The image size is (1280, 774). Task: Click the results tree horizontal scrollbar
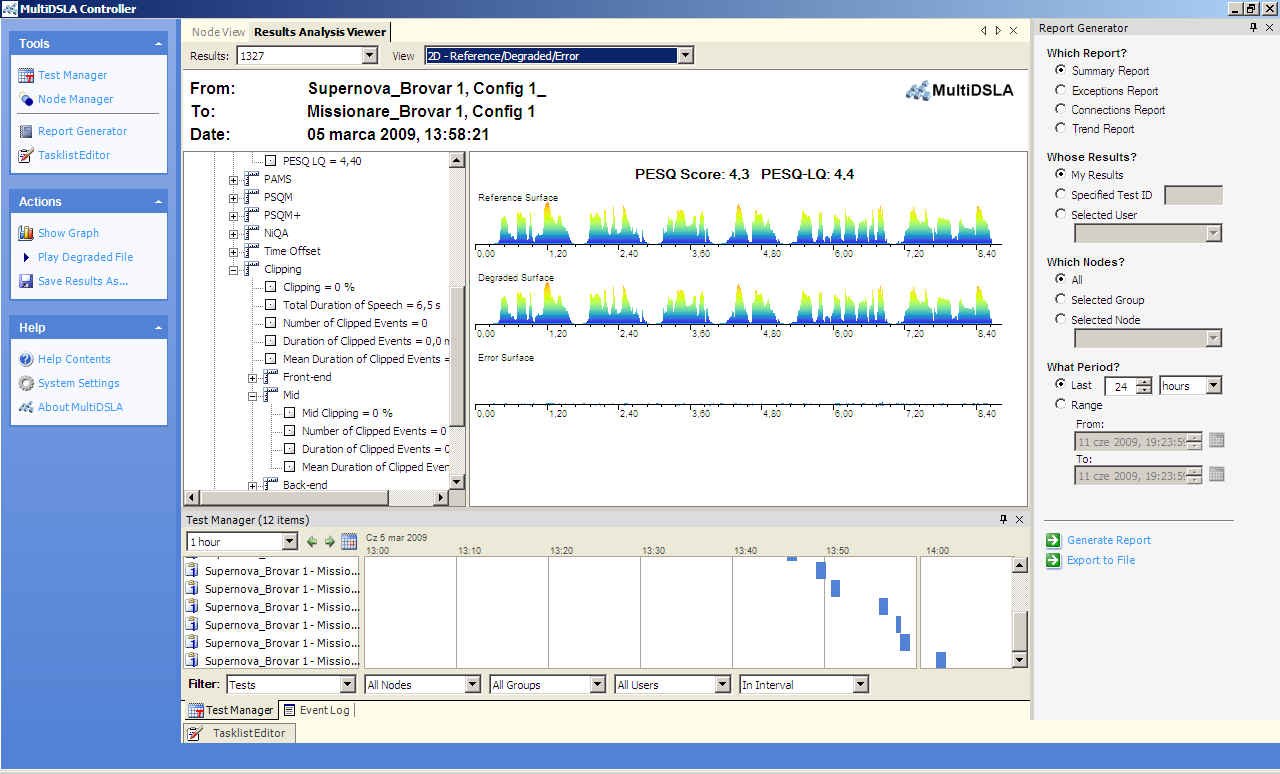[x=317, y=498]
